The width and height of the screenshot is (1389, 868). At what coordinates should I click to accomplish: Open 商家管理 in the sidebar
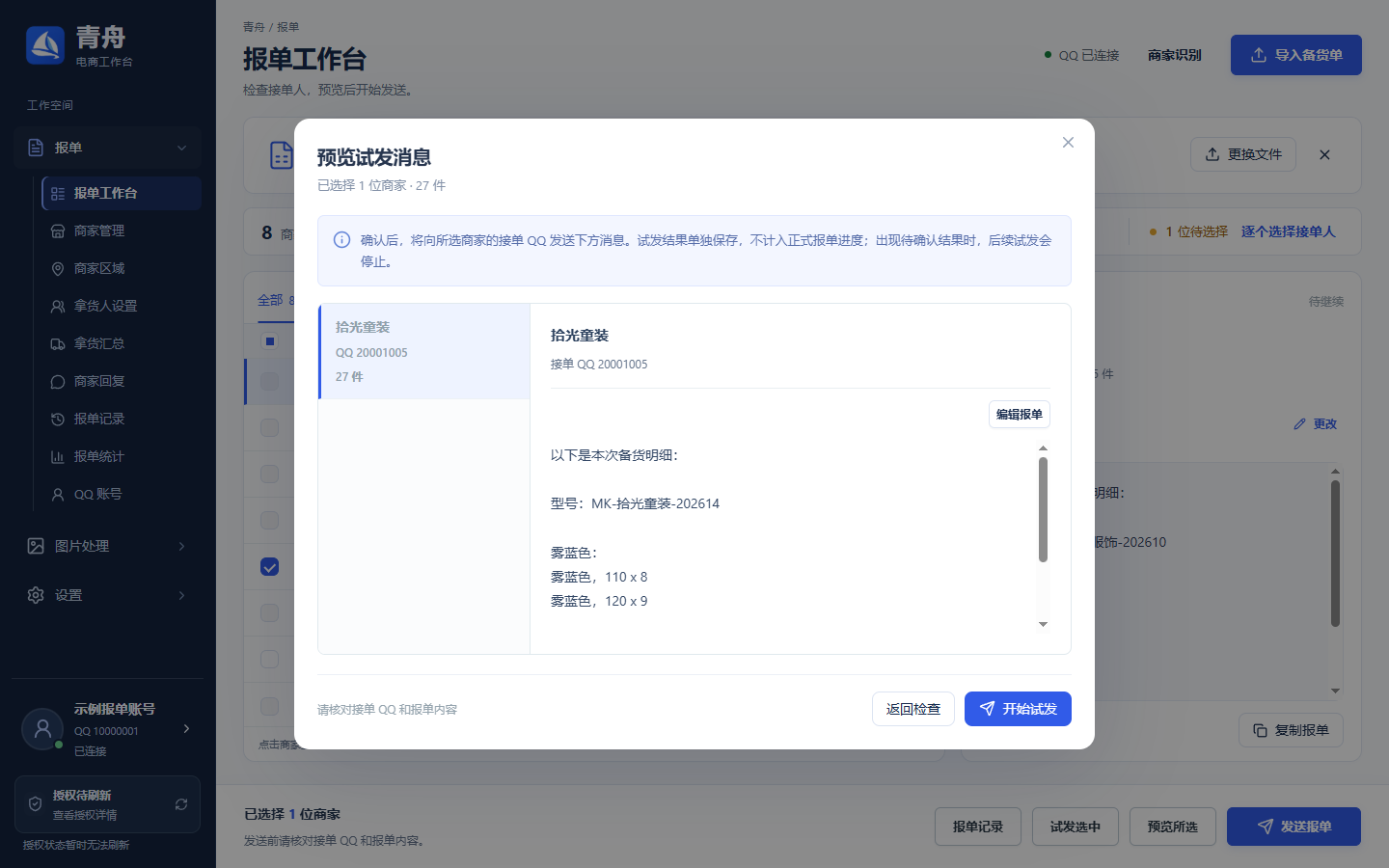pos(122,231)
